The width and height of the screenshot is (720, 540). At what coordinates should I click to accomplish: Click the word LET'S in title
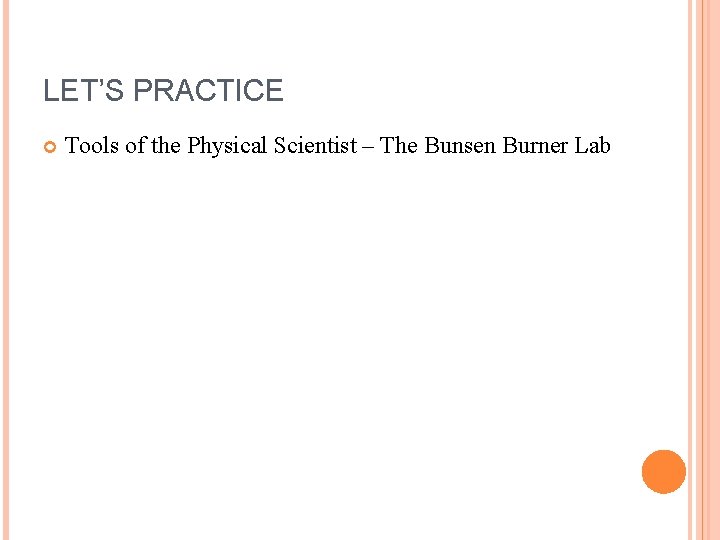[84, 90]
